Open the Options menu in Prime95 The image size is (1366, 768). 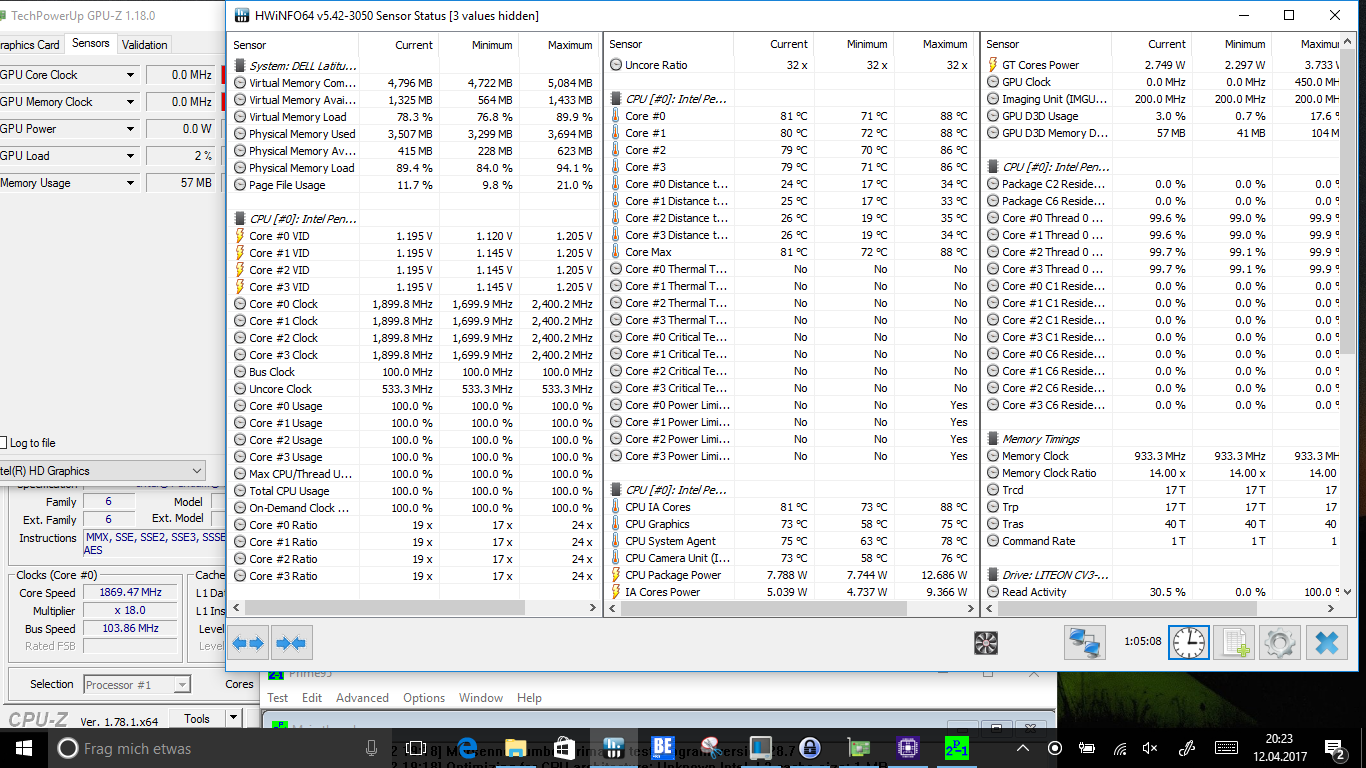click(424, 698)
